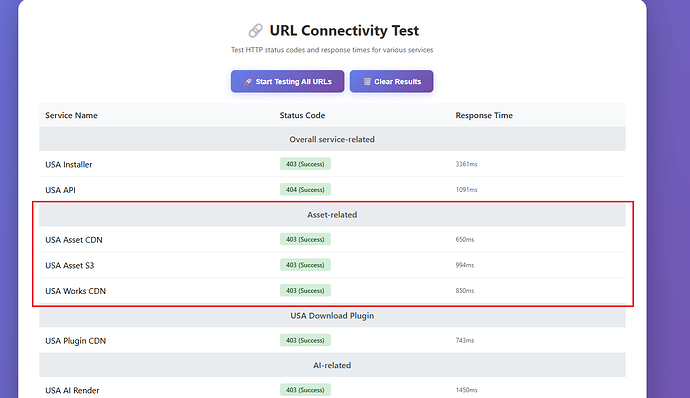The image size is (690, 398).
Task: Click the USA Installer service name
Action: (69, 165)
